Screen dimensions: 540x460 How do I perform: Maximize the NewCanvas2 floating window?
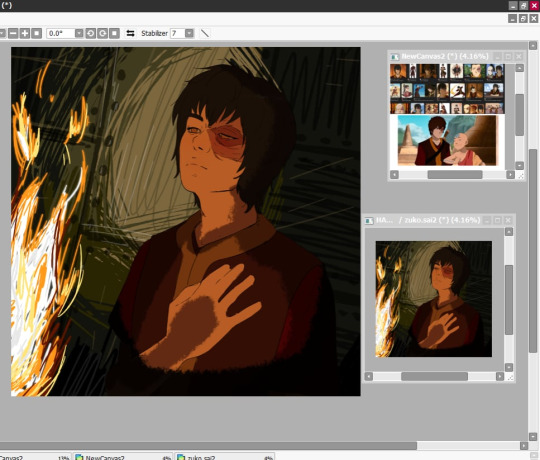pyautogui.click(x=508, y=56)
